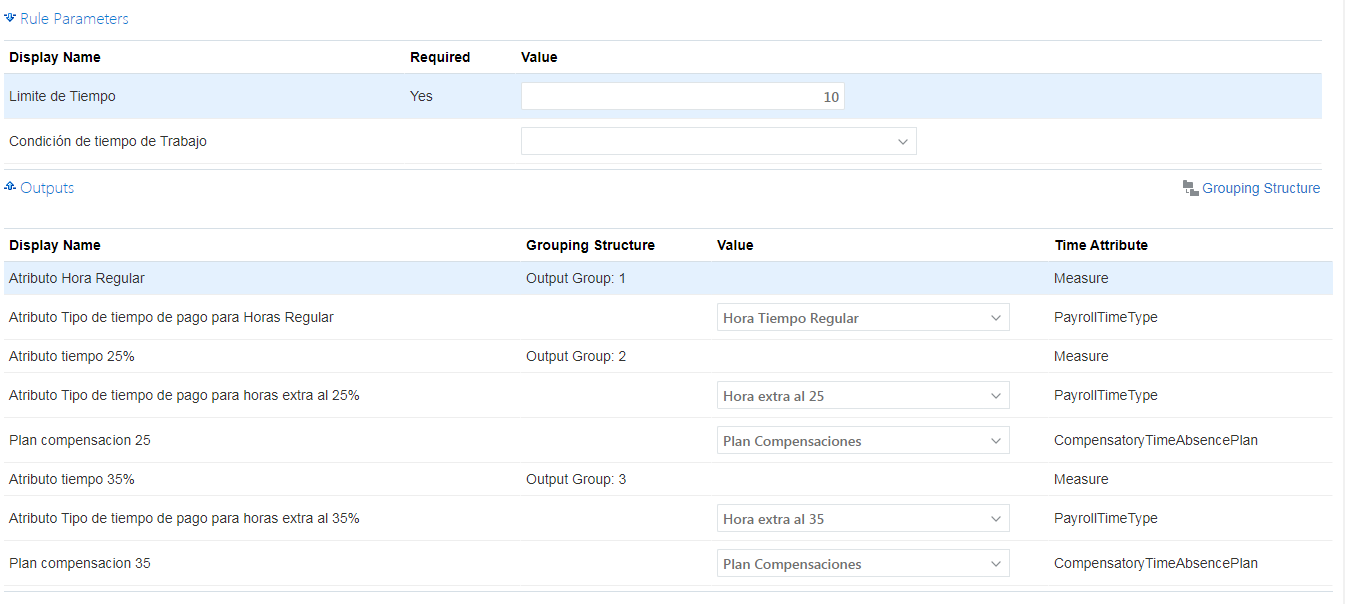The width and height of the screenshot is (1345, 604).
Task: Click the Grouping Structure hierarchy icon
Action: point(1190,188)
